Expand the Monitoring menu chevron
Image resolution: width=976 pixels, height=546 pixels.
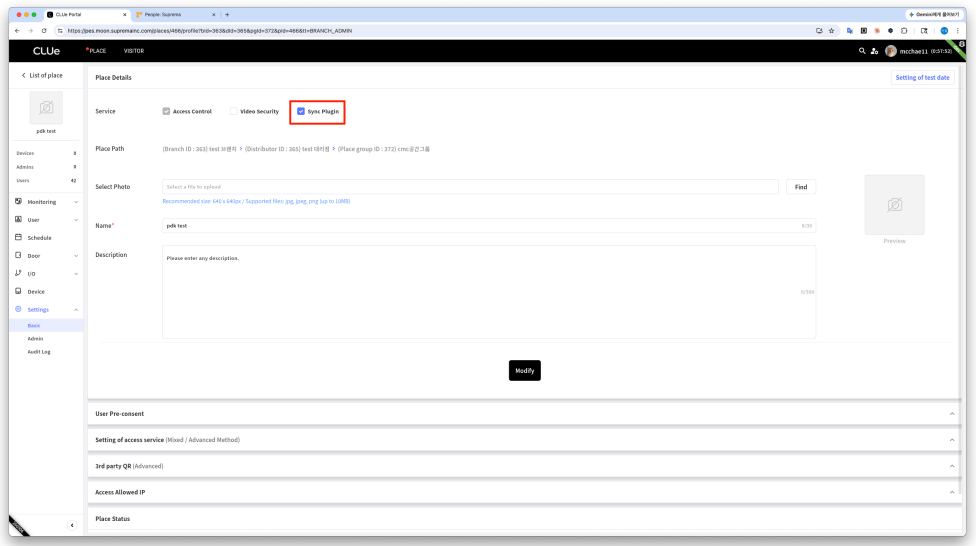tap(76, 202)
